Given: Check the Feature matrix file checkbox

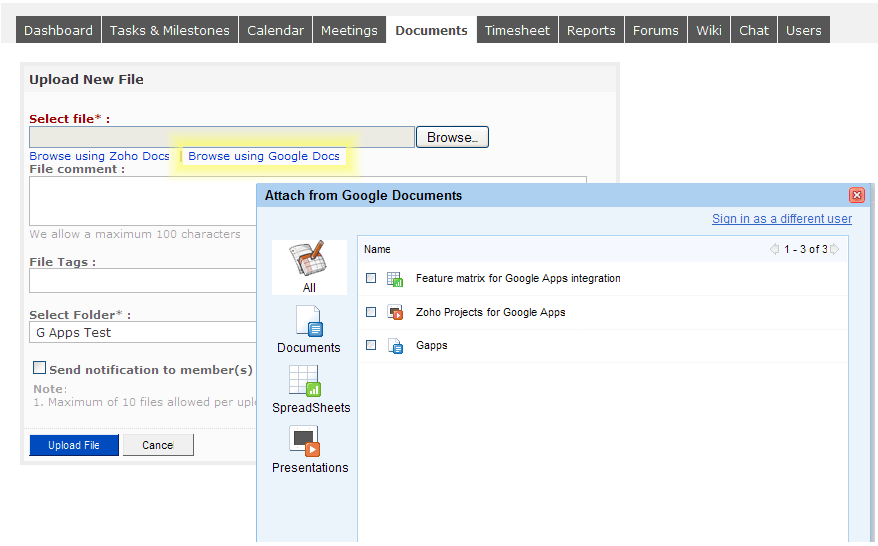Looking at the screenshot, I should (371, 278).
